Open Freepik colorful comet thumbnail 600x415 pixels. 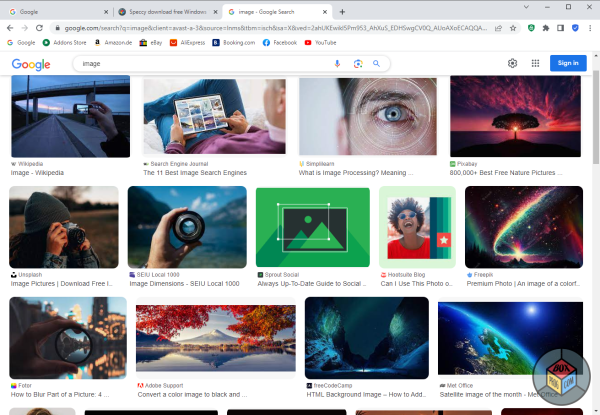524,227
